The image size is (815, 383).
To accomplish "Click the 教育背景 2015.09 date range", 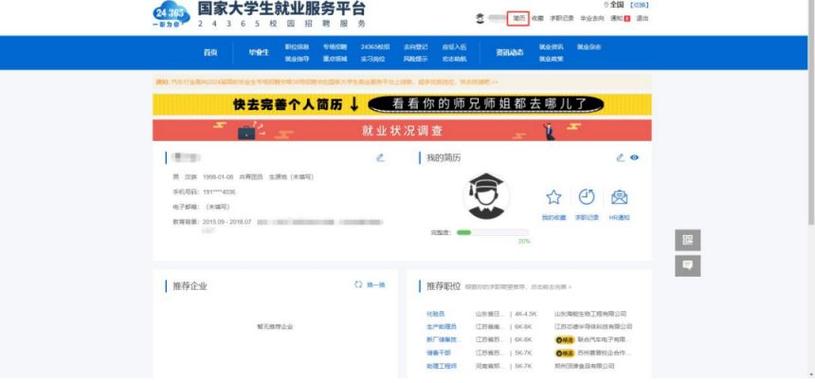I will (x=227, y=222).
